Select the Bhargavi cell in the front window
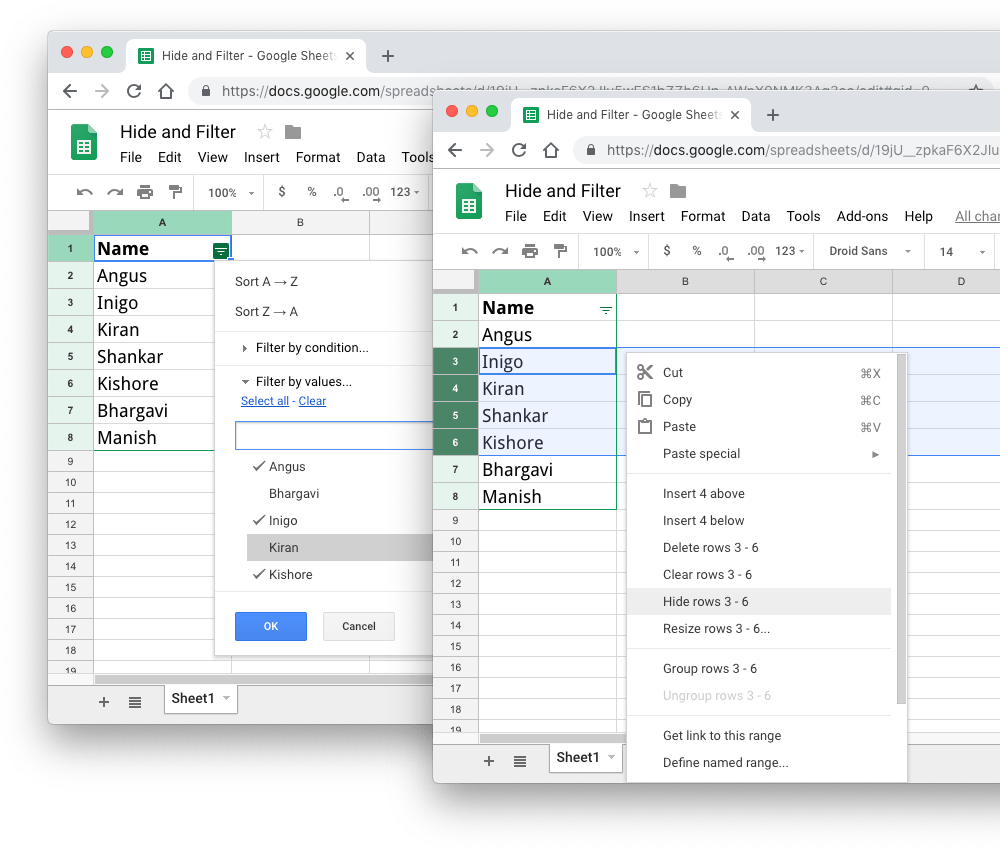The width and height of the screenshot is (1000, 850). pyautogui.click(x=547, y=470)
